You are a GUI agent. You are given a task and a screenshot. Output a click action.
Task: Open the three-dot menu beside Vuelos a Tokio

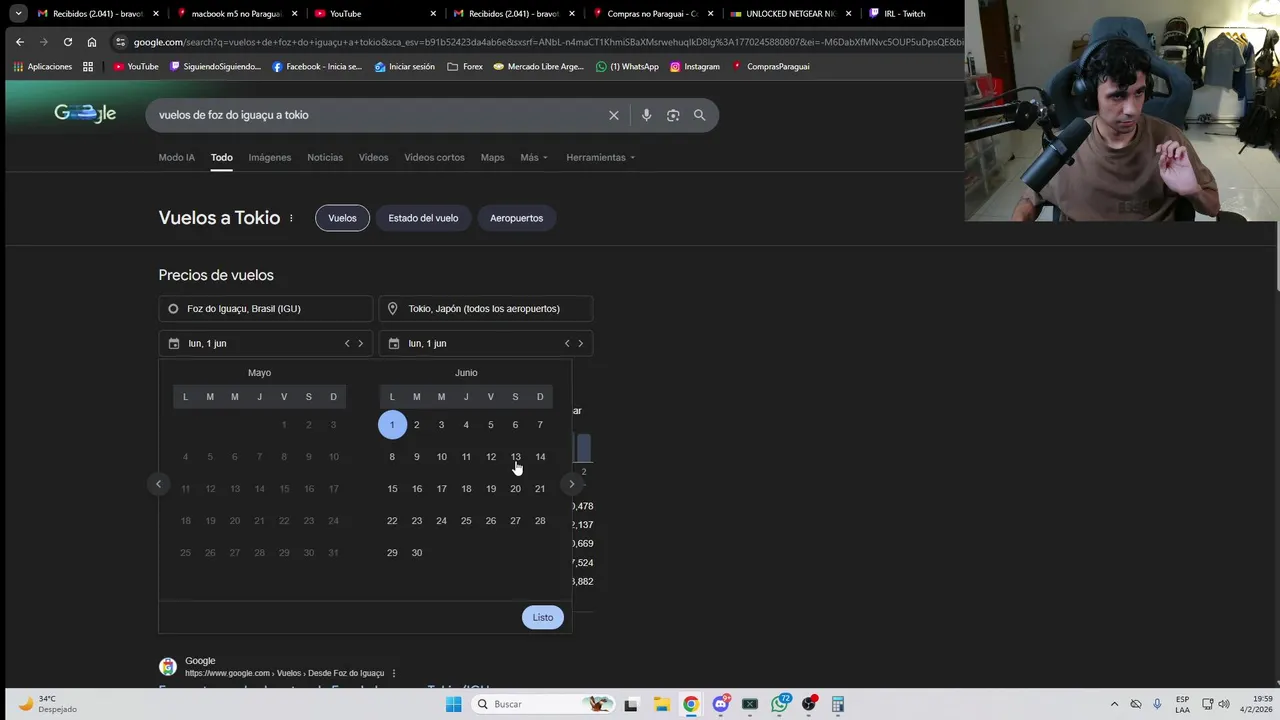(x=292, y=218)
